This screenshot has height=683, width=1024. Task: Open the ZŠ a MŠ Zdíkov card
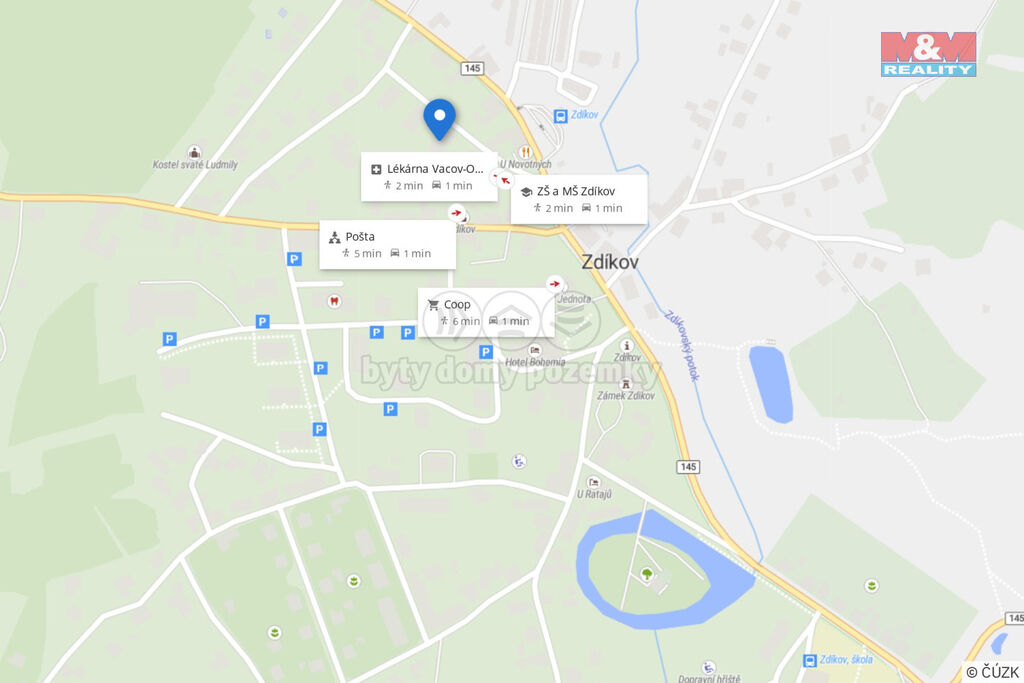click(579, 199)
